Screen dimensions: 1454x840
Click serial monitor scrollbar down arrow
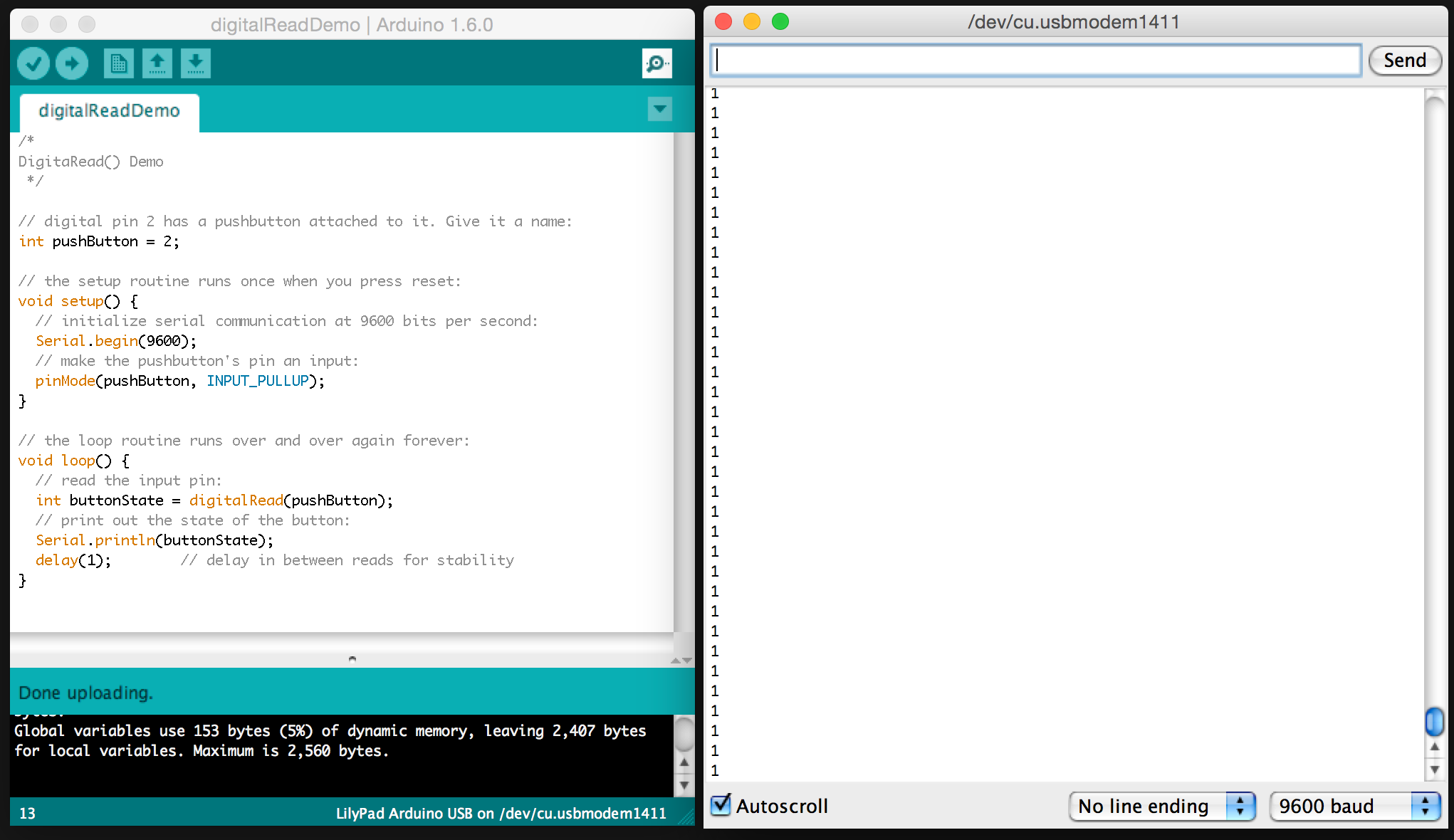[1434, 770]
